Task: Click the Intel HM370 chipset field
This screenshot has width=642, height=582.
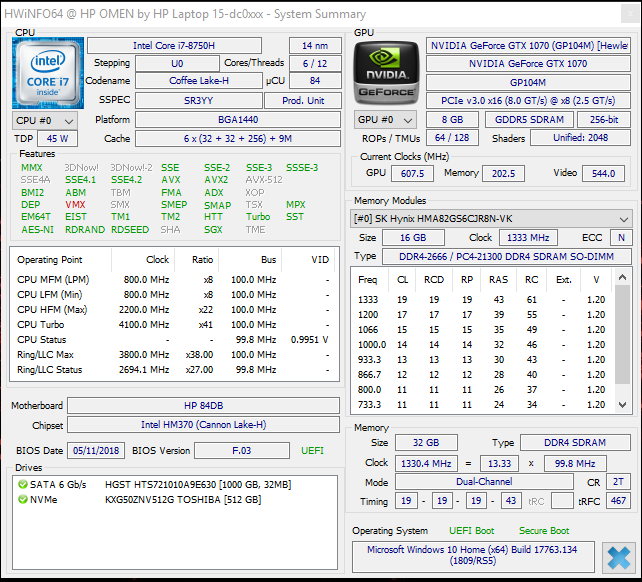Action: pos(203,425)
